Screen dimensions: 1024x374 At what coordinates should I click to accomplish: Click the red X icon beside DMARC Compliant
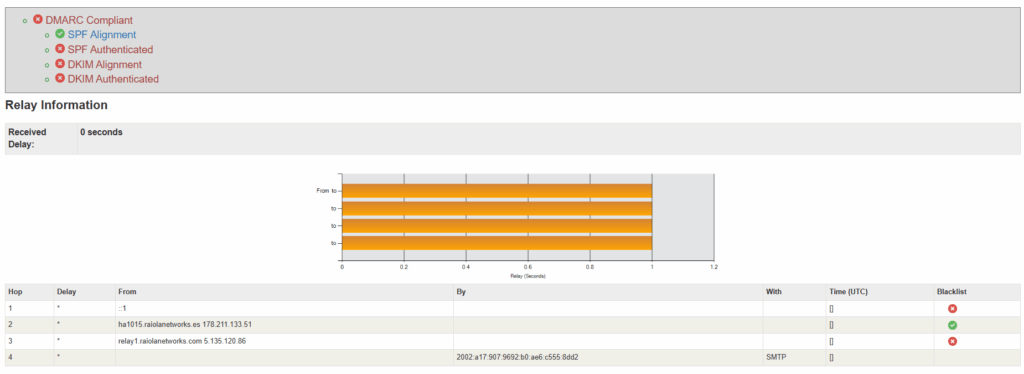click(38, 20)
